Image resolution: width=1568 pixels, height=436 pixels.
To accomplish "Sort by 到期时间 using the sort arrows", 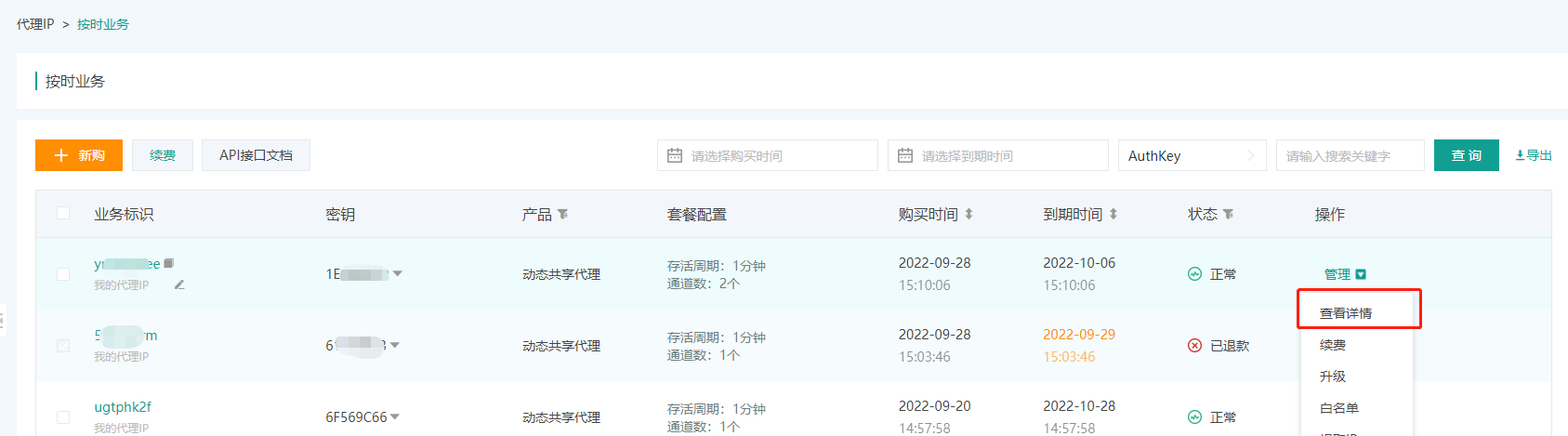I will (1113, 215).
